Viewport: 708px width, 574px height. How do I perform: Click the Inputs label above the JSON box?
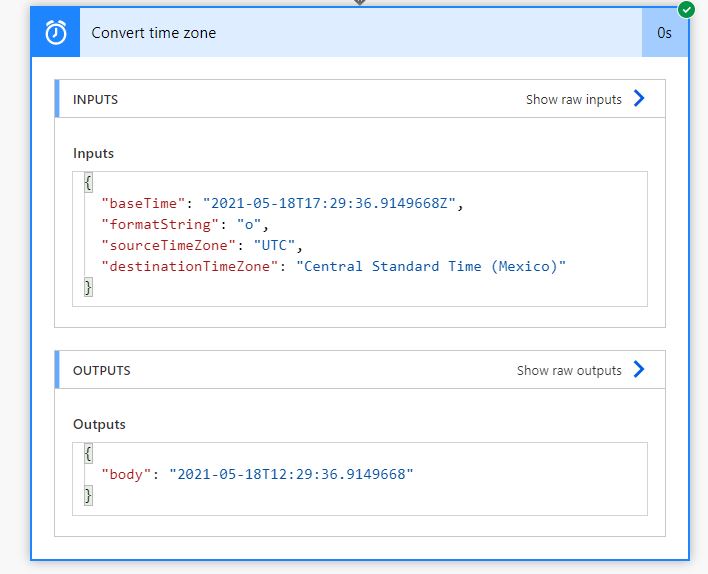[93, 154]
